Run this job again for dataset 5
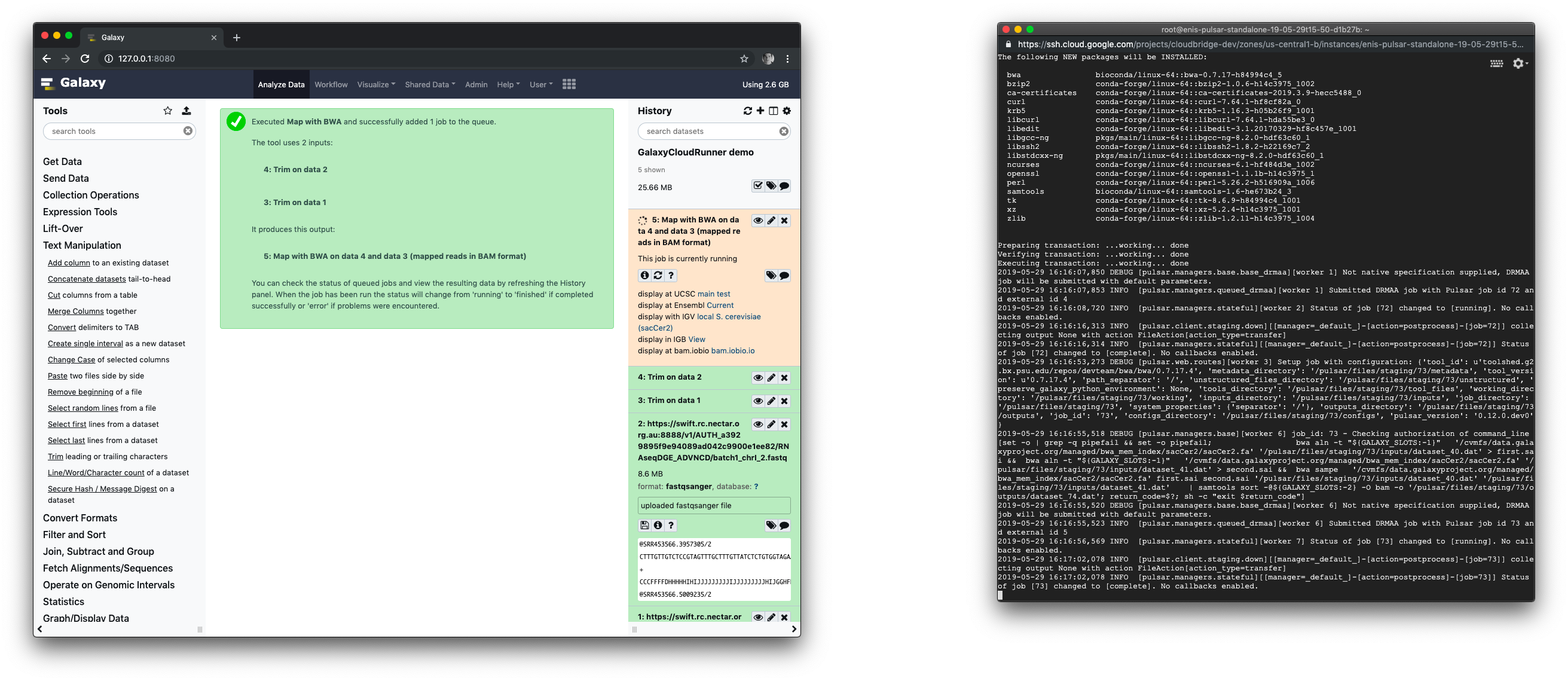This screenshot has width=1568, height=681. (658, 275)
